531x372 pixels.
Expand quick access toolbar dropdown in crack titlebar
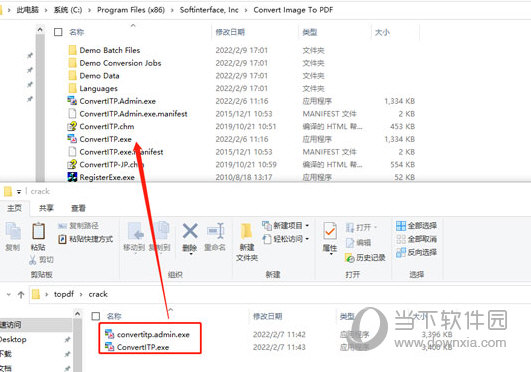click(19, 192)
